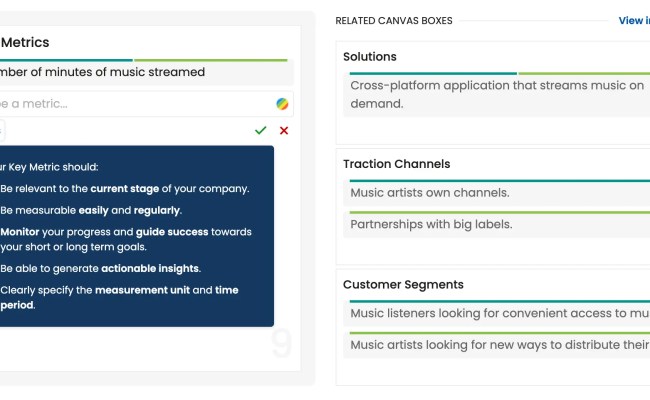The height and width of the screenshot is (400, 650).
Task: Open the multicolor color picker icon
Action: click(x=284, y=104)
